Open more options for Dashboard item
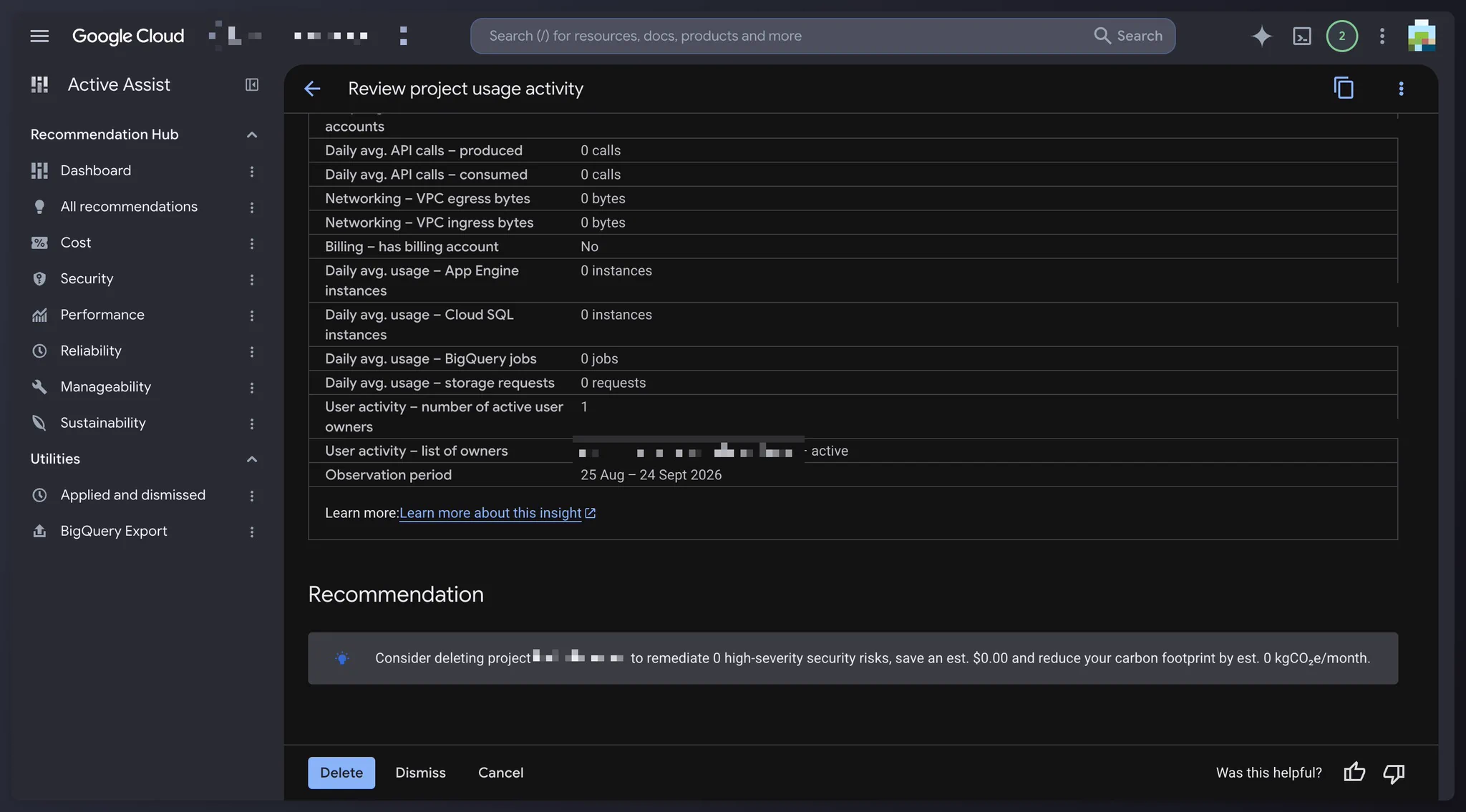 pos(251,171)
